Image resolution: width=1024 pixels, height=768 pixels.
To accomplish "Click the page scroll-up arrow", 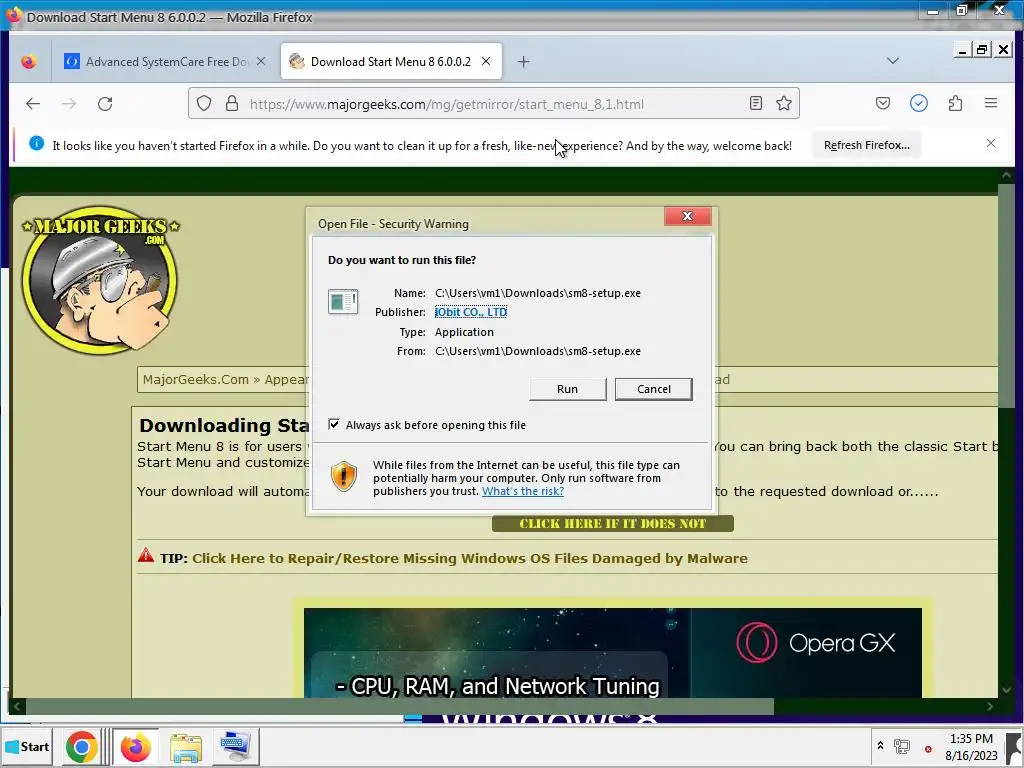I will point(1006,175).
